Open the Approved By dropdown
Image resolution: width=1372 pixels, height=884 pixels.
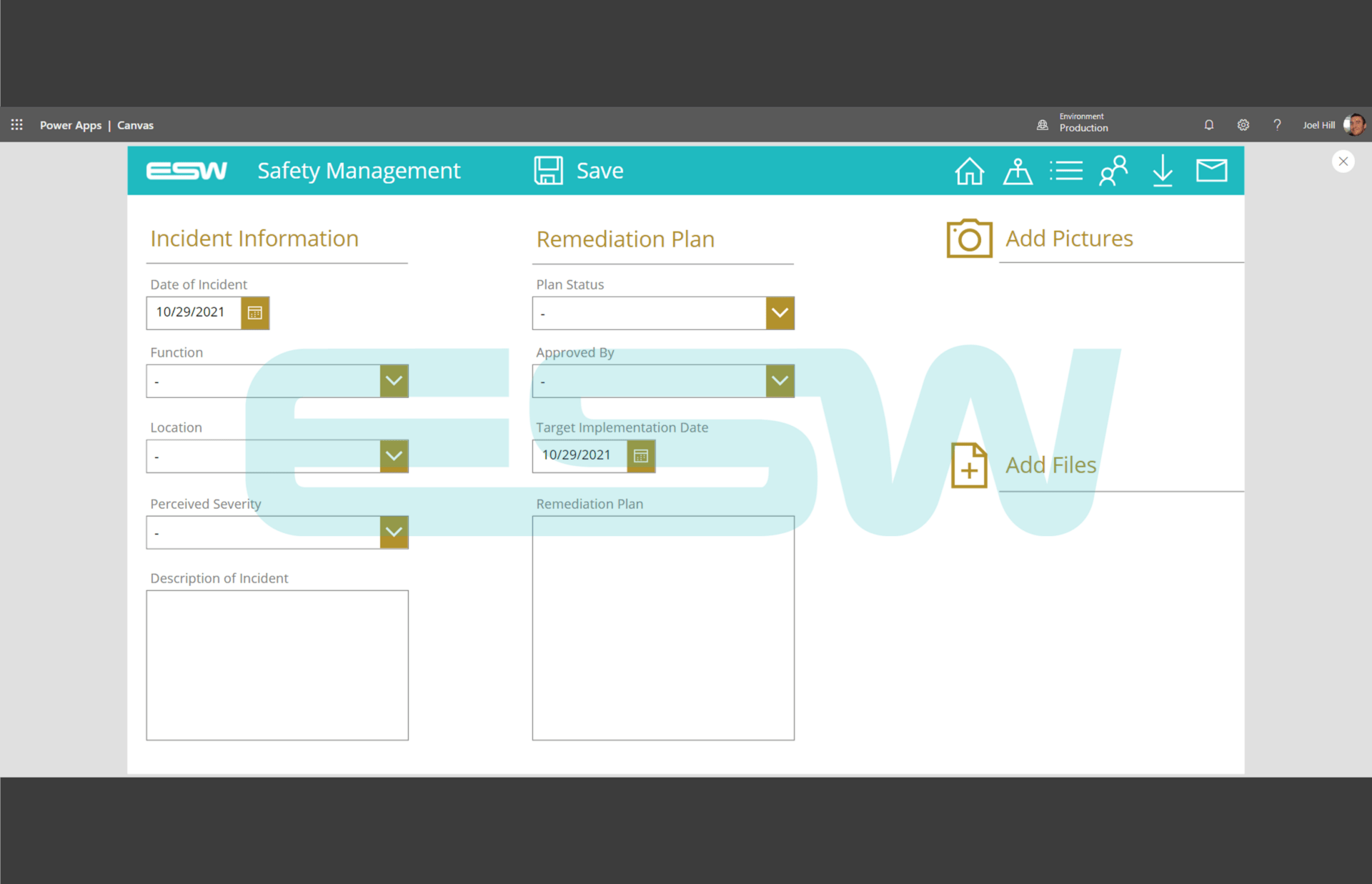(x=780, y=380)
